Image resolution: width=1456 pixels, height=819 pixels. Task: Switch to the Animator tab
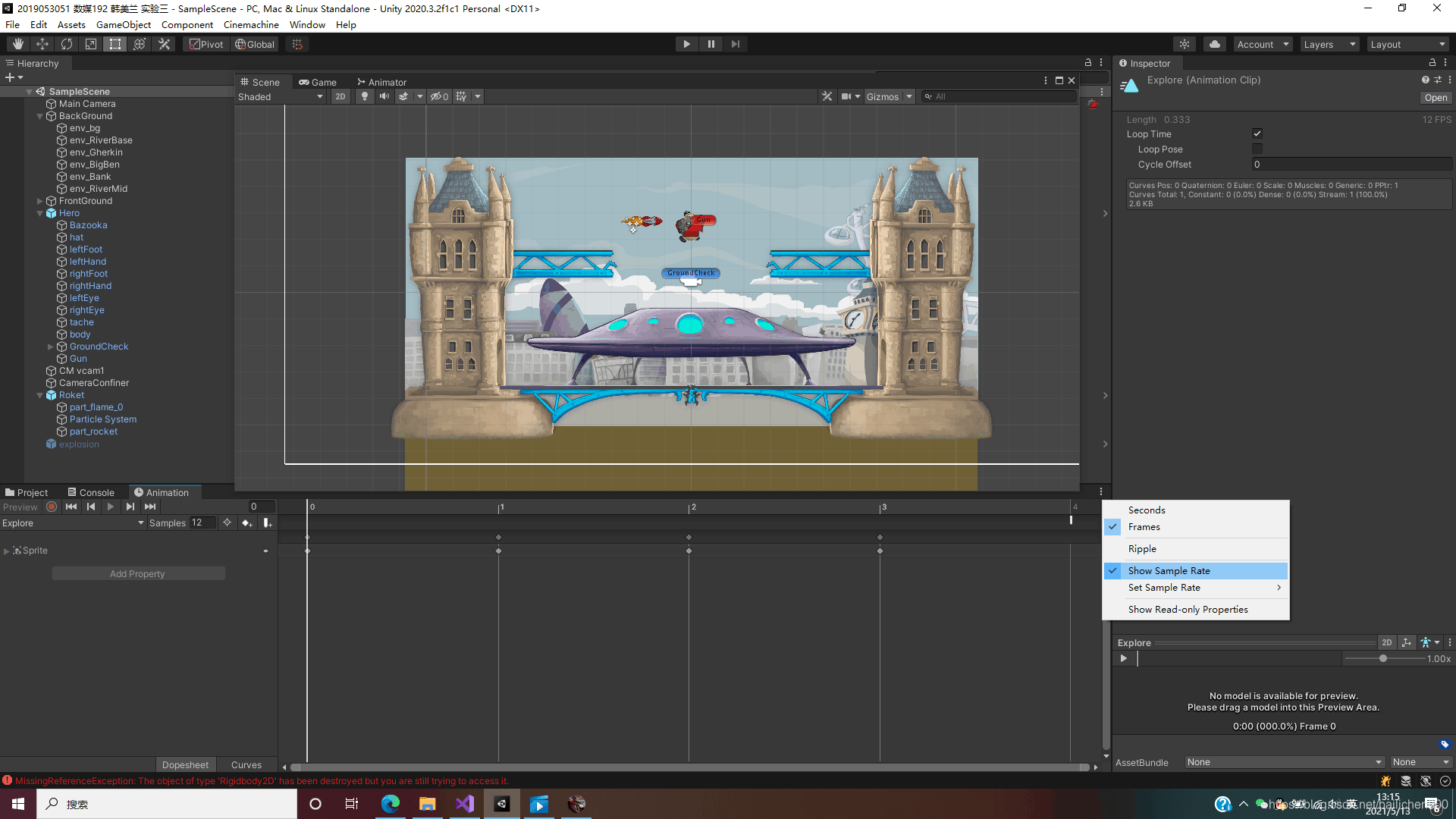[x=382, y=82]
